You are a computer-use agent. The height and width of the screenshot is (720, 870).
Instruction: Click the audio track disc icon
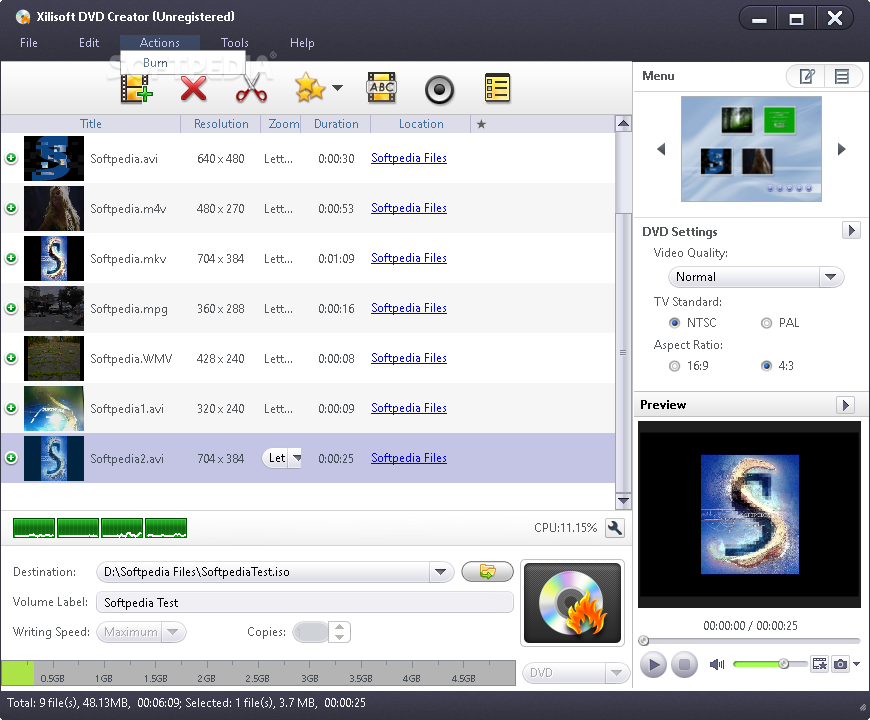pyautogui.click(x=439, y=89)
